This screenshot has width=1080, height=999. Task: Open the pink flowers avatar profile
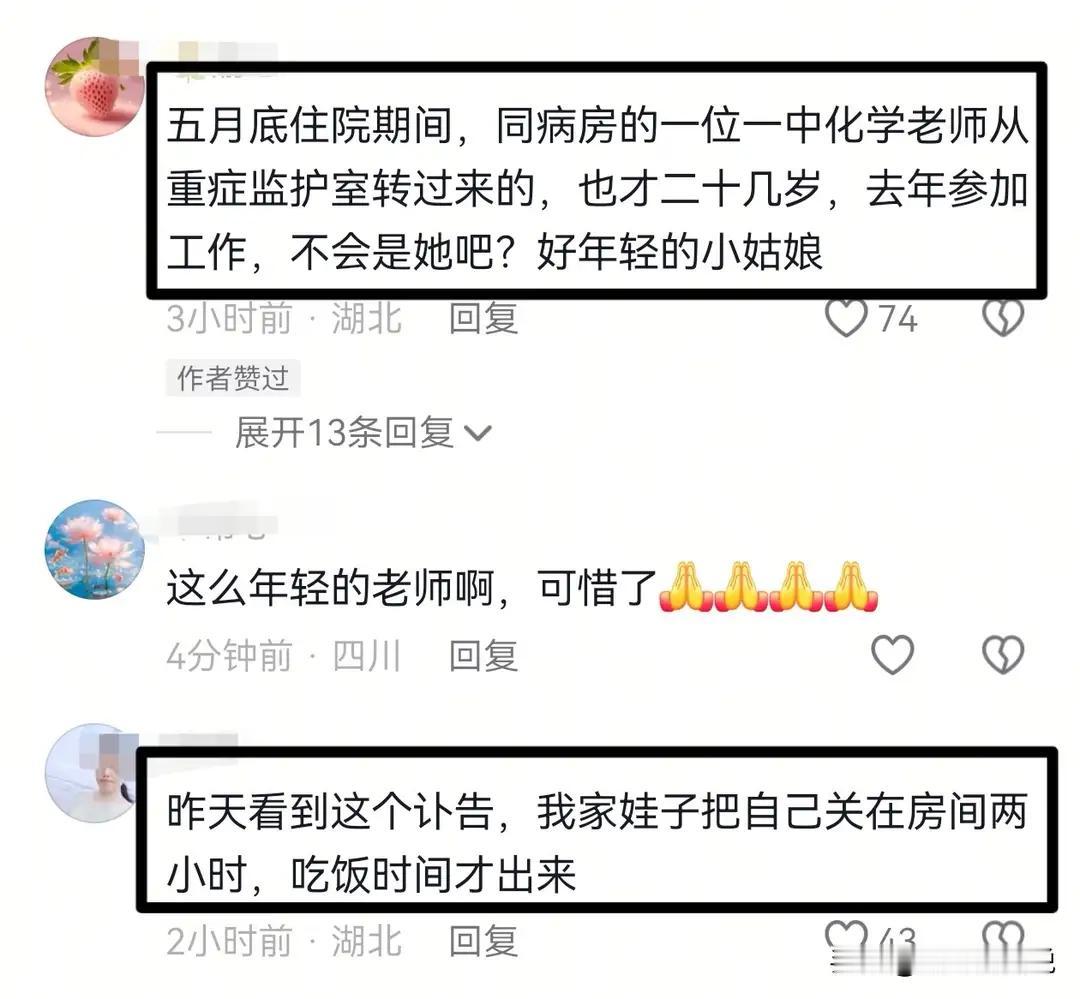point(95,550)
